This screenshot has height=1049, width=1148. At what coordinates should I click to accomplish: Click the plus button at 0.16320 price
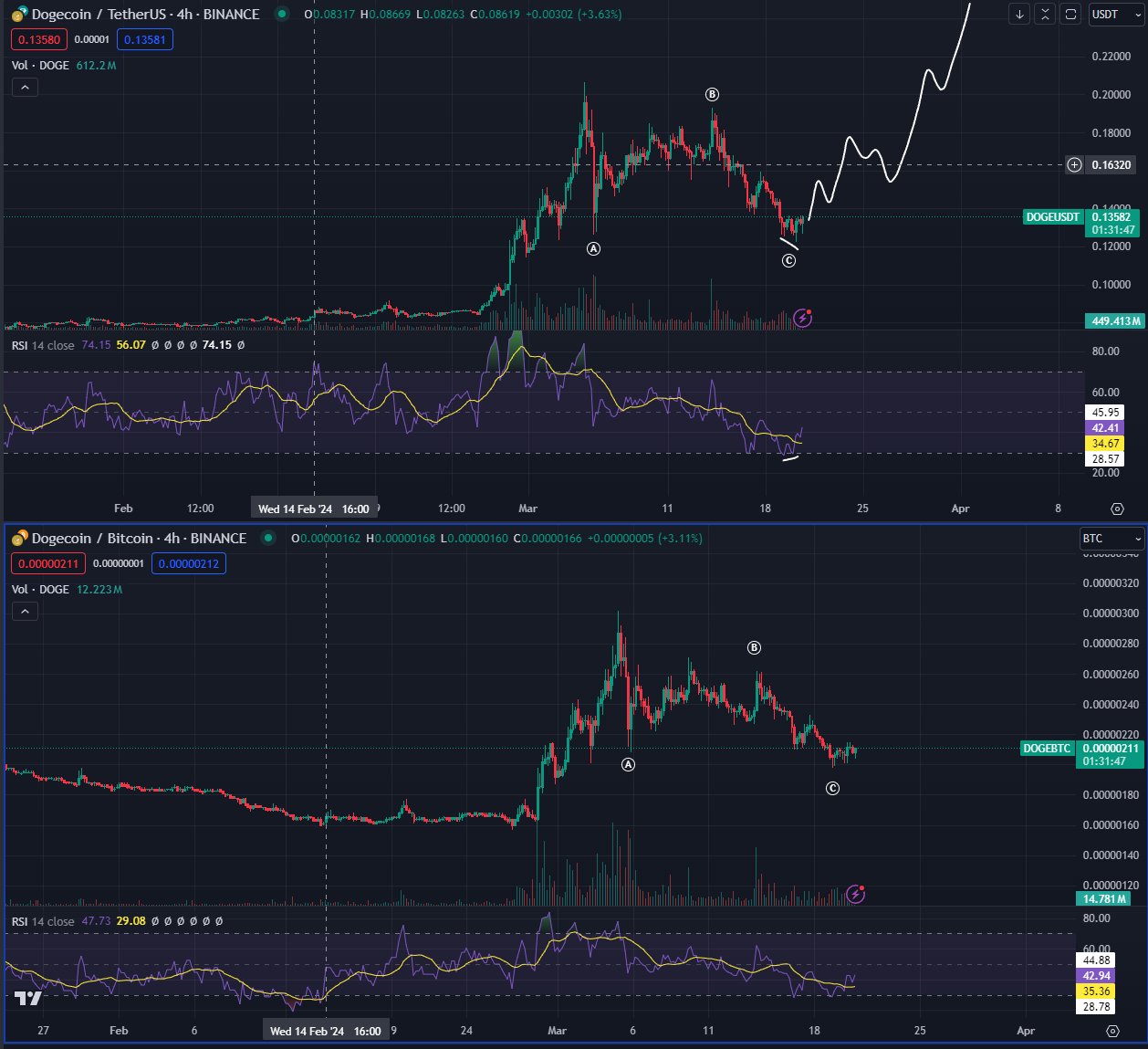1075,165
